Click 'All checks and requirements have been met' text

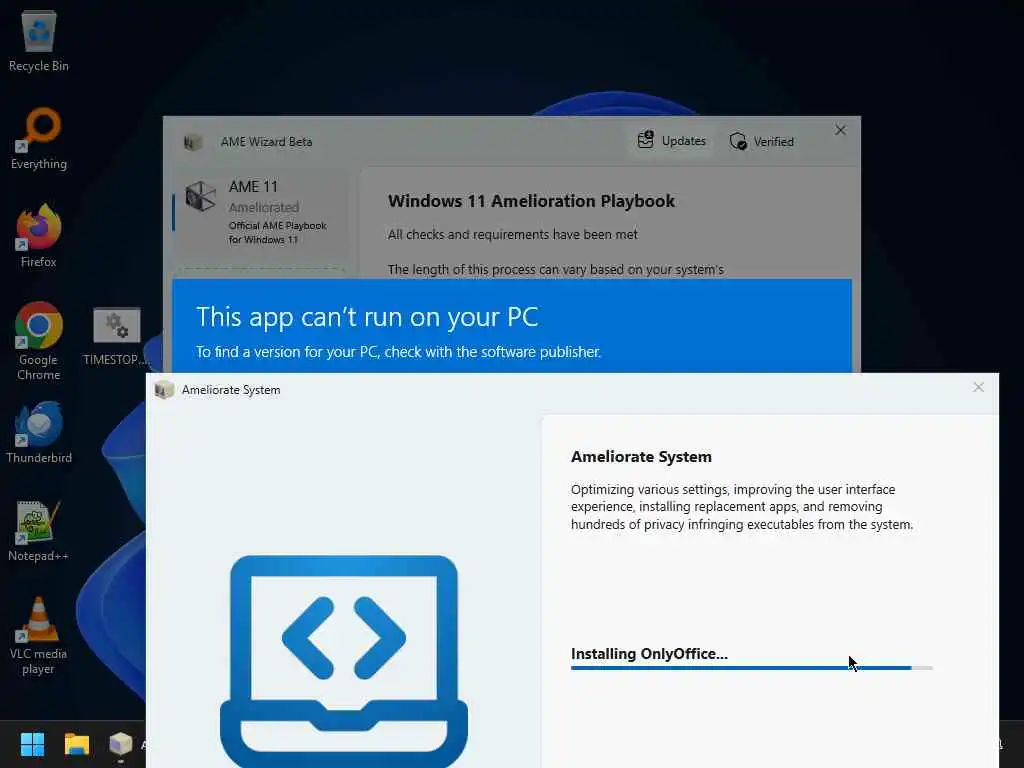(x=513, y=234)
